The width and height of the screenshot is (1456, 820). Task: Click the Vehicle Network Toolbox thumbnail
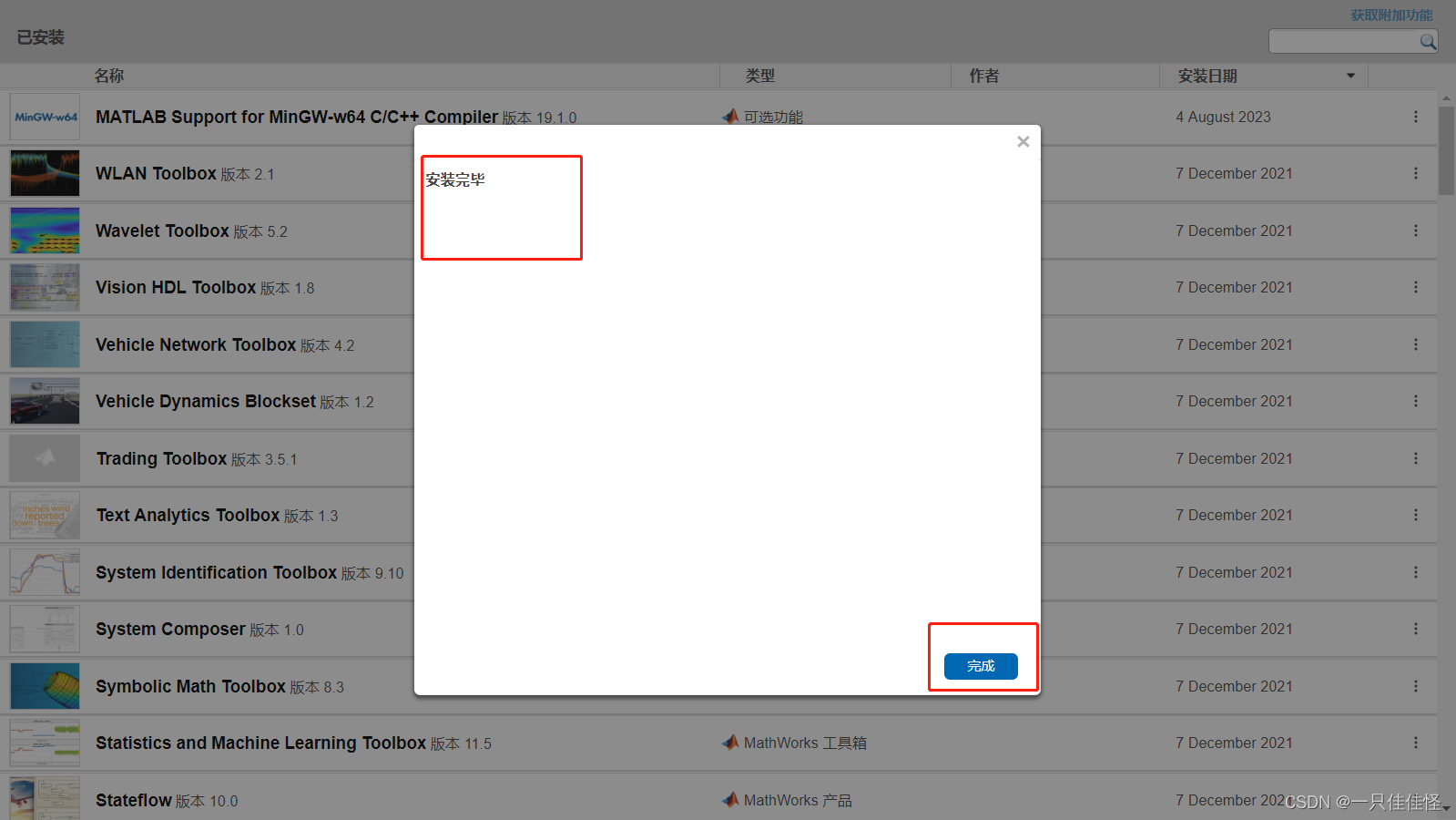(x=45, y=344)
